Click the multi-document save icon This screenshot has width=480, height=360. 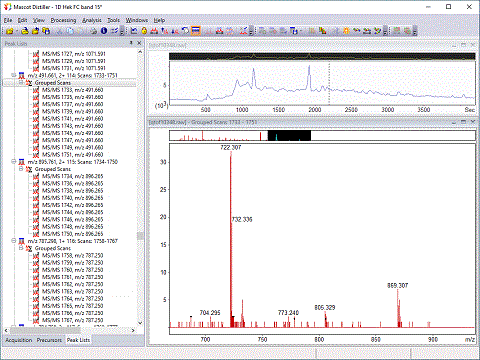(46, 31)
